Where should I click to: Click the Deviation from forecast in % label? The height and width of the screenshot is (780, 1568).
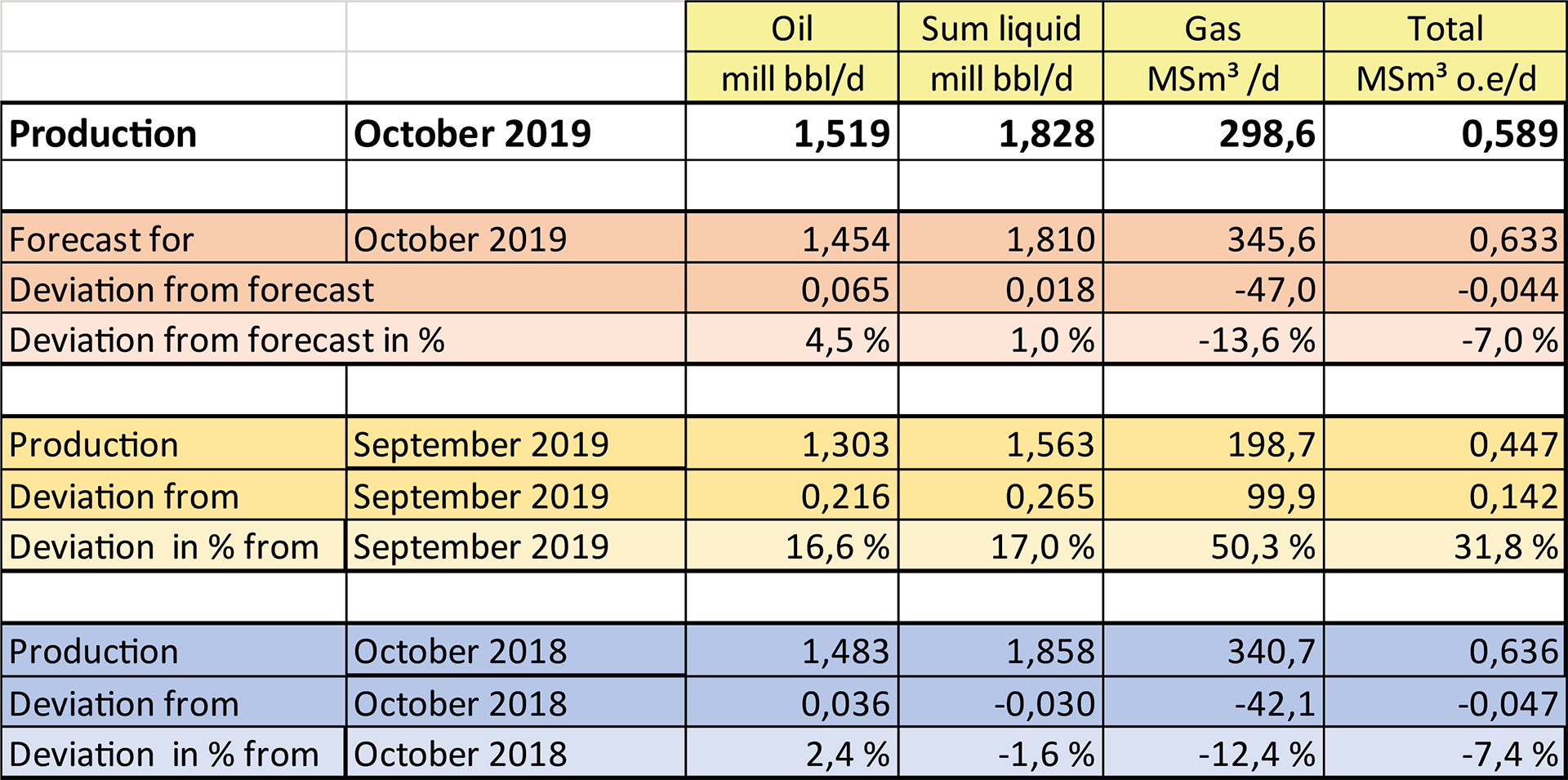(x=226, y=341)
